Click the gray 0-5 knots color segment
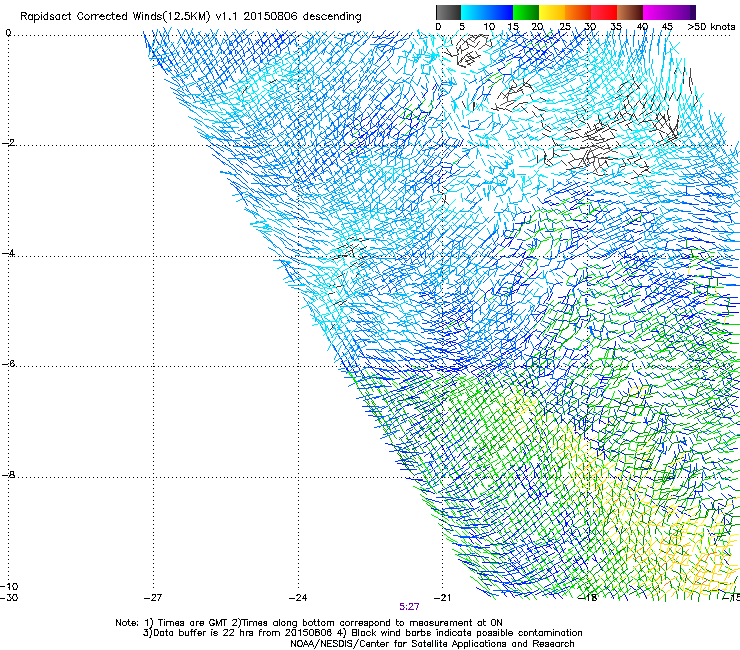 [x=448, y=12]
